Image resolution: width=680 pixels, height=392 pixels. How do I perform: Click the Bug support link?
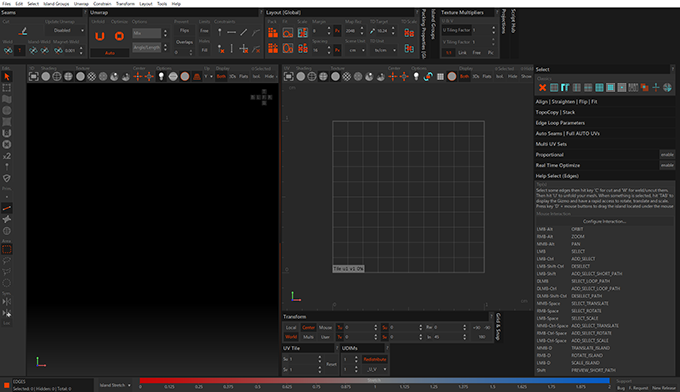coord(621,388)
